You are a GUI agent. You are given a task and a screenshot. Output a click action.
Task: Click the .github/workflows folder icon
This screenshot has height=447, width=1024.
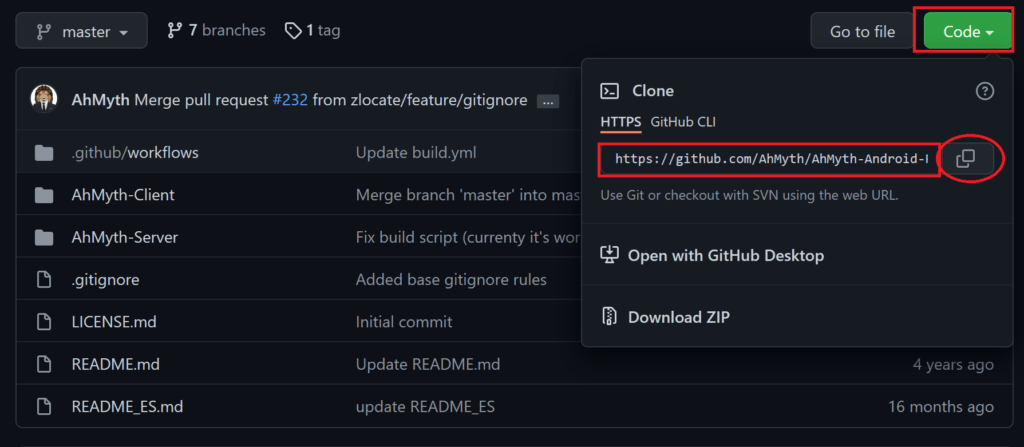[x=44, y=154]
